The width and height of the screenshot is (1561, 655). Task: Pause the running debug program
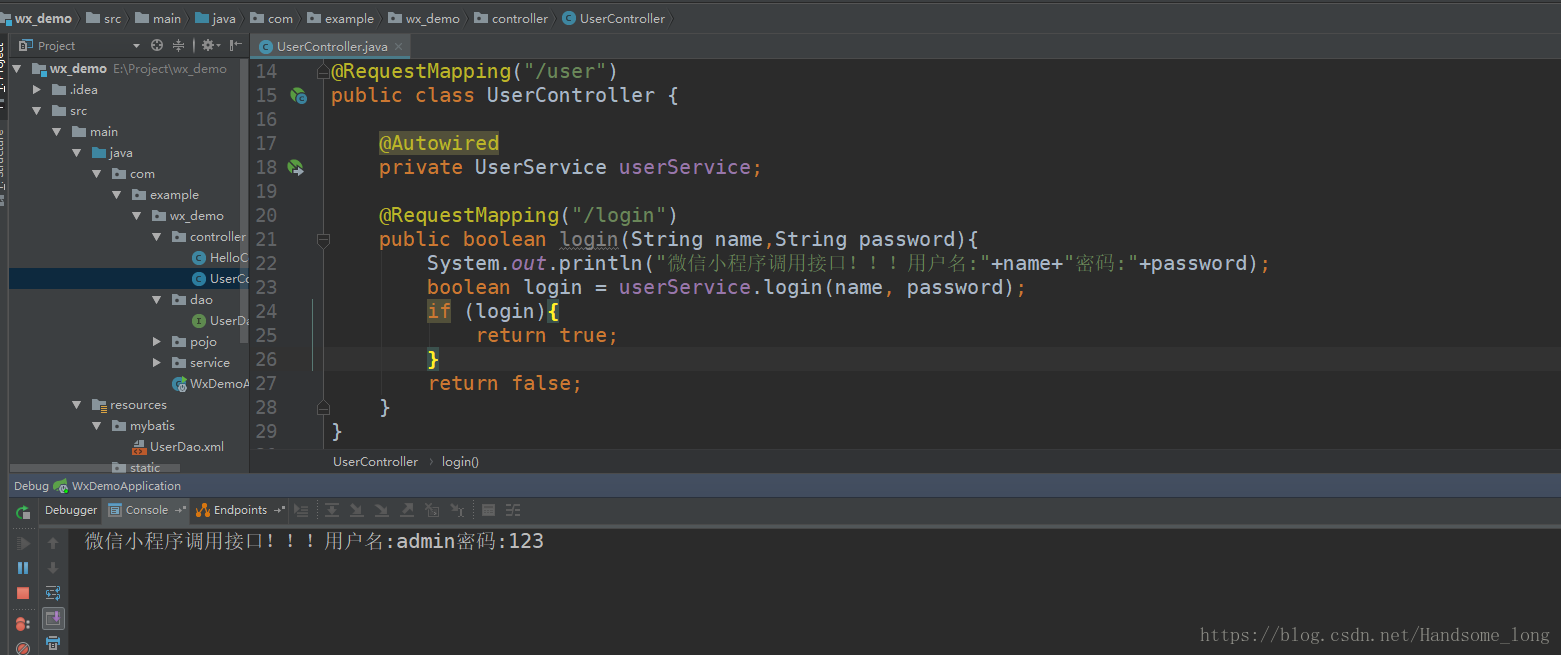click(x=23, y=567)
